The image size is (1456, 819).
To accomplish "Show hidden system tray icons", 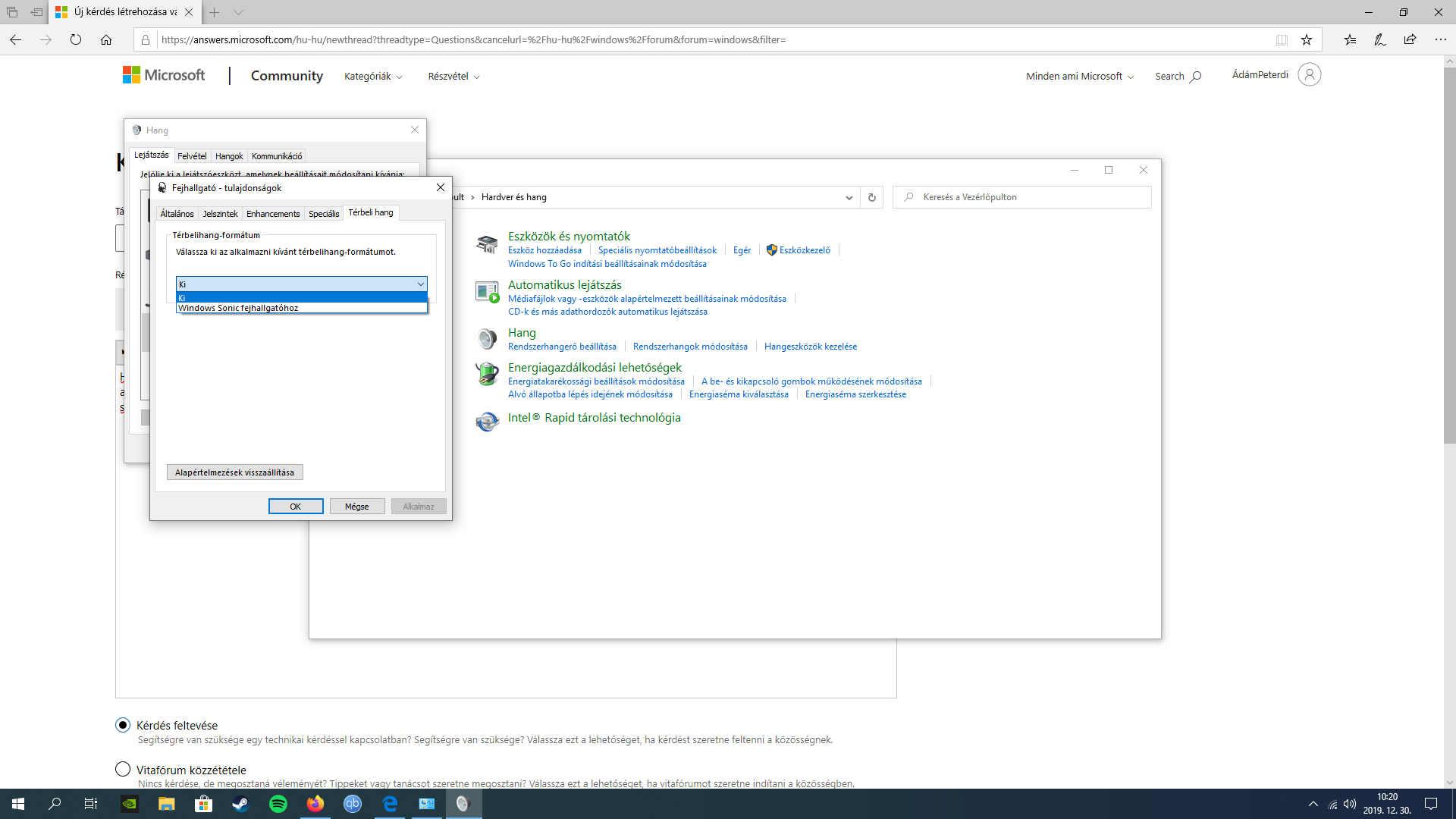I will 1313,804.
